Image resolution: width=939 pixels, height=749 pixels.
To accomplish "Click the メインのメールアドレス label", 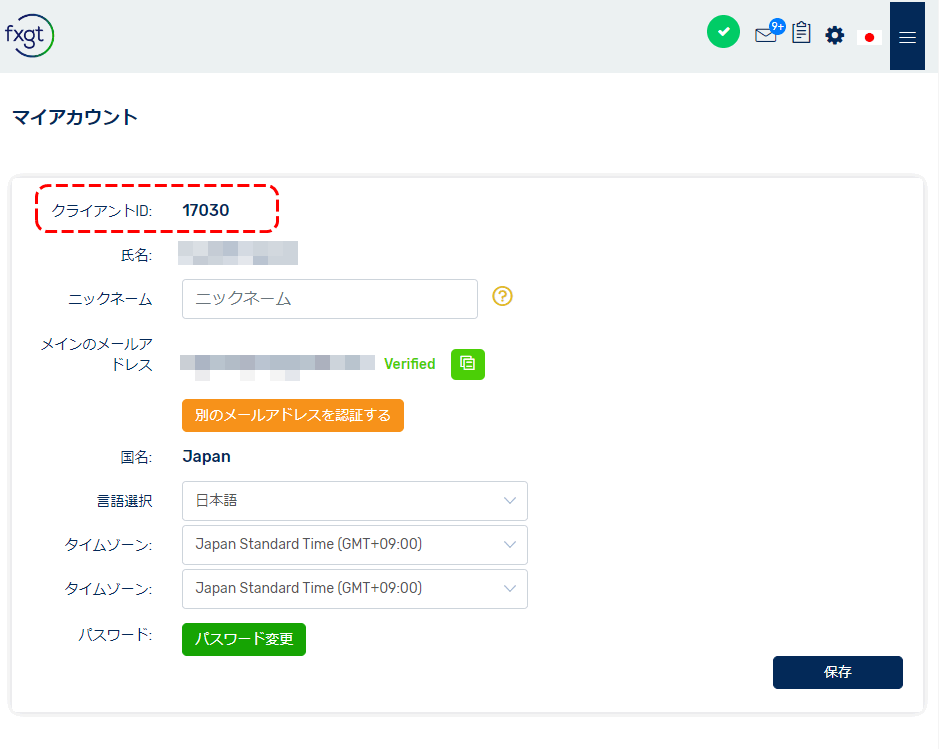I will [97, 354].
